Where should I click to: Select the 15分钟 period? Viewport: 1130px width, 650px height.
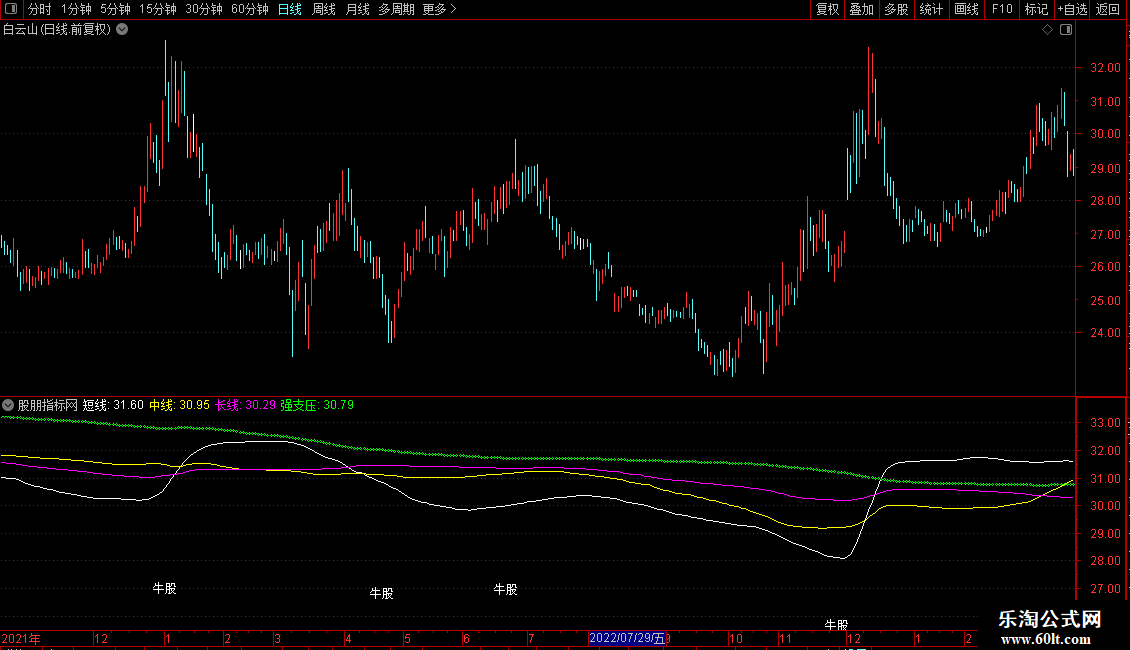point(158,9)
